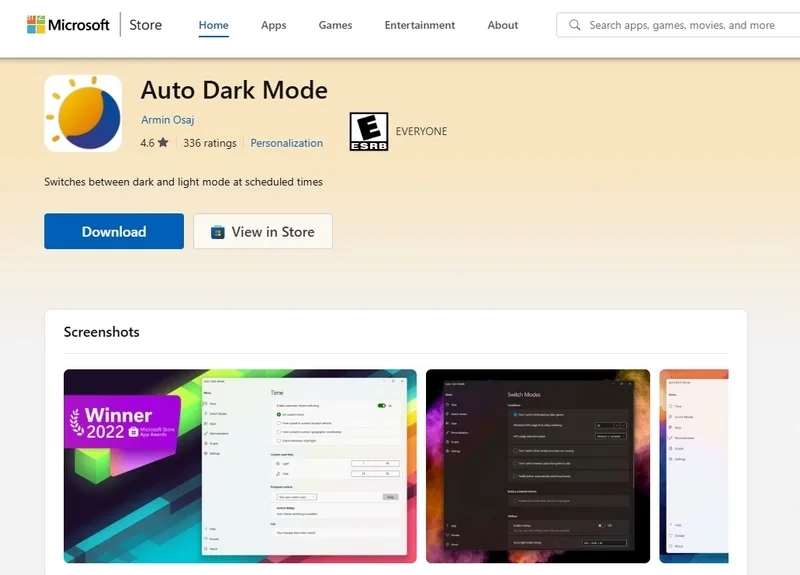Open the Games tab

(335, 25)
